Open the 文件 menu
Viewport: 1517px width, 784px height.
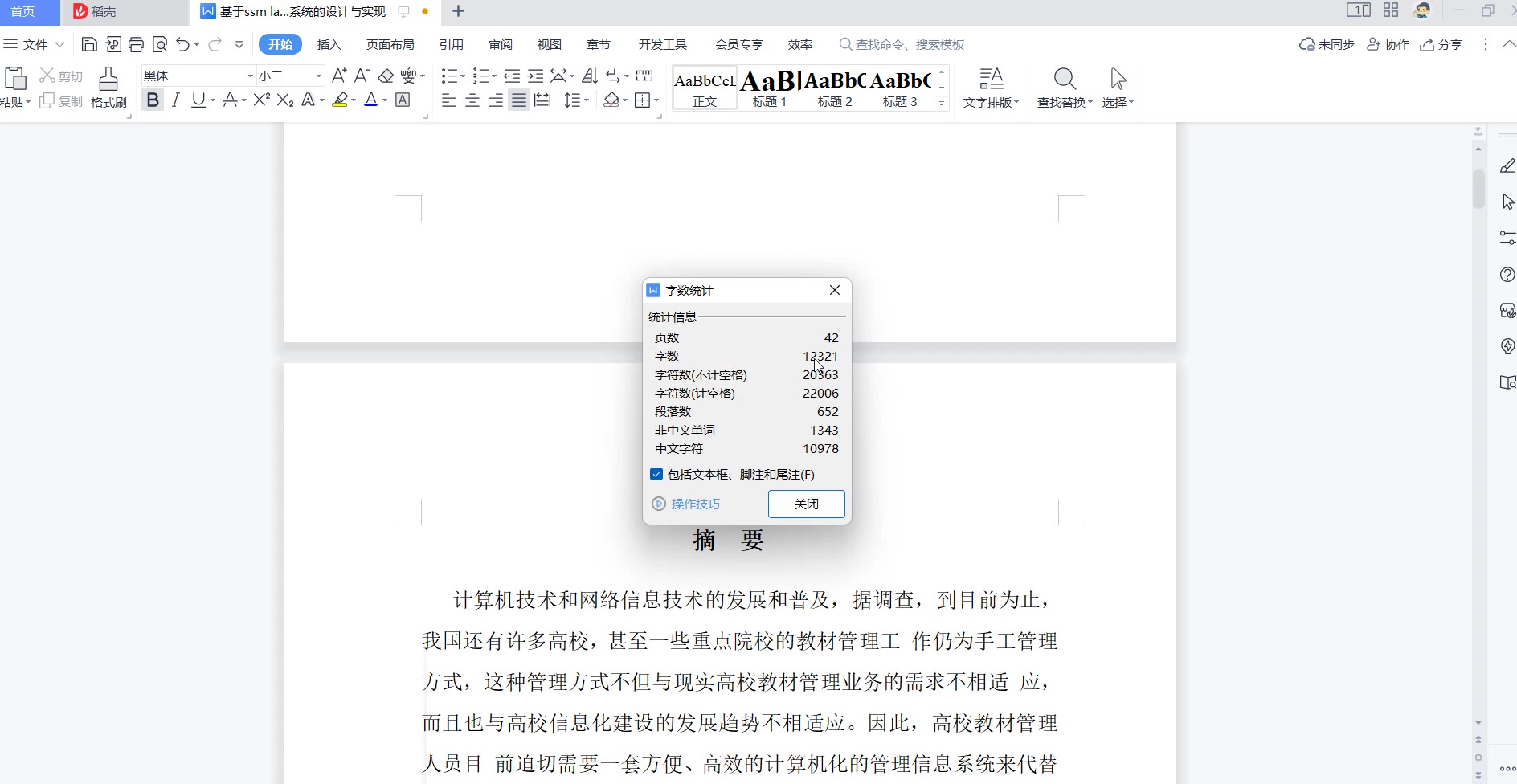click(34, 44)
